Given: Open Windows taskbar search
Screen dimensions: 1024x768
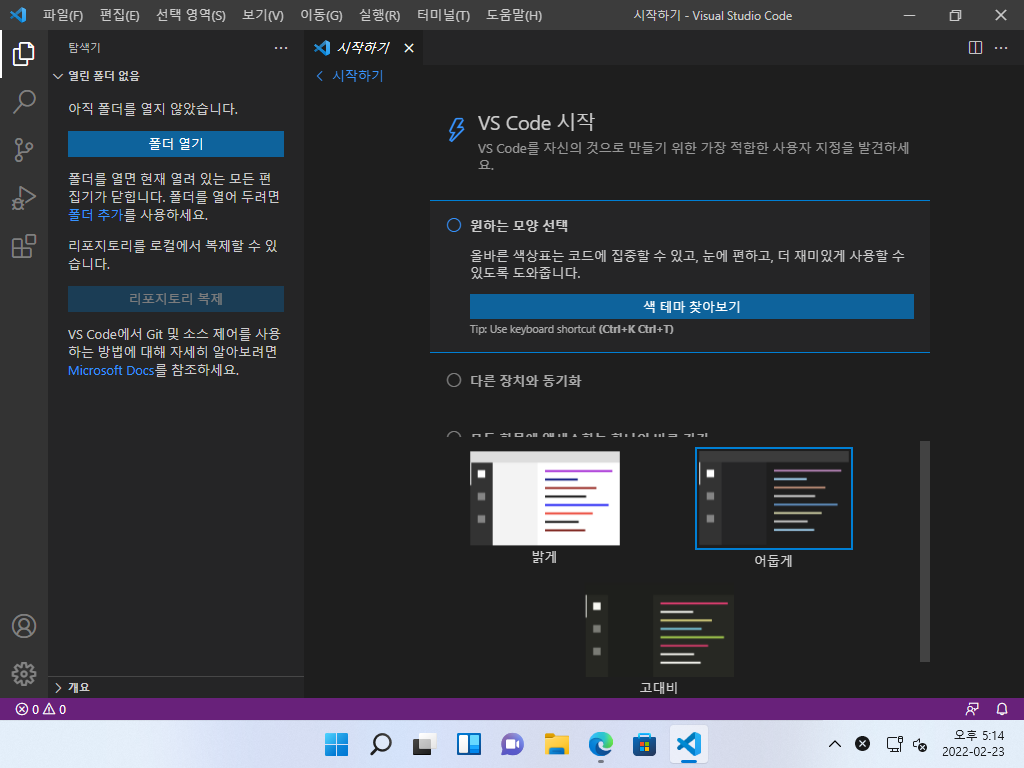Looking at the screenshot, I should (x=381, y=744).
